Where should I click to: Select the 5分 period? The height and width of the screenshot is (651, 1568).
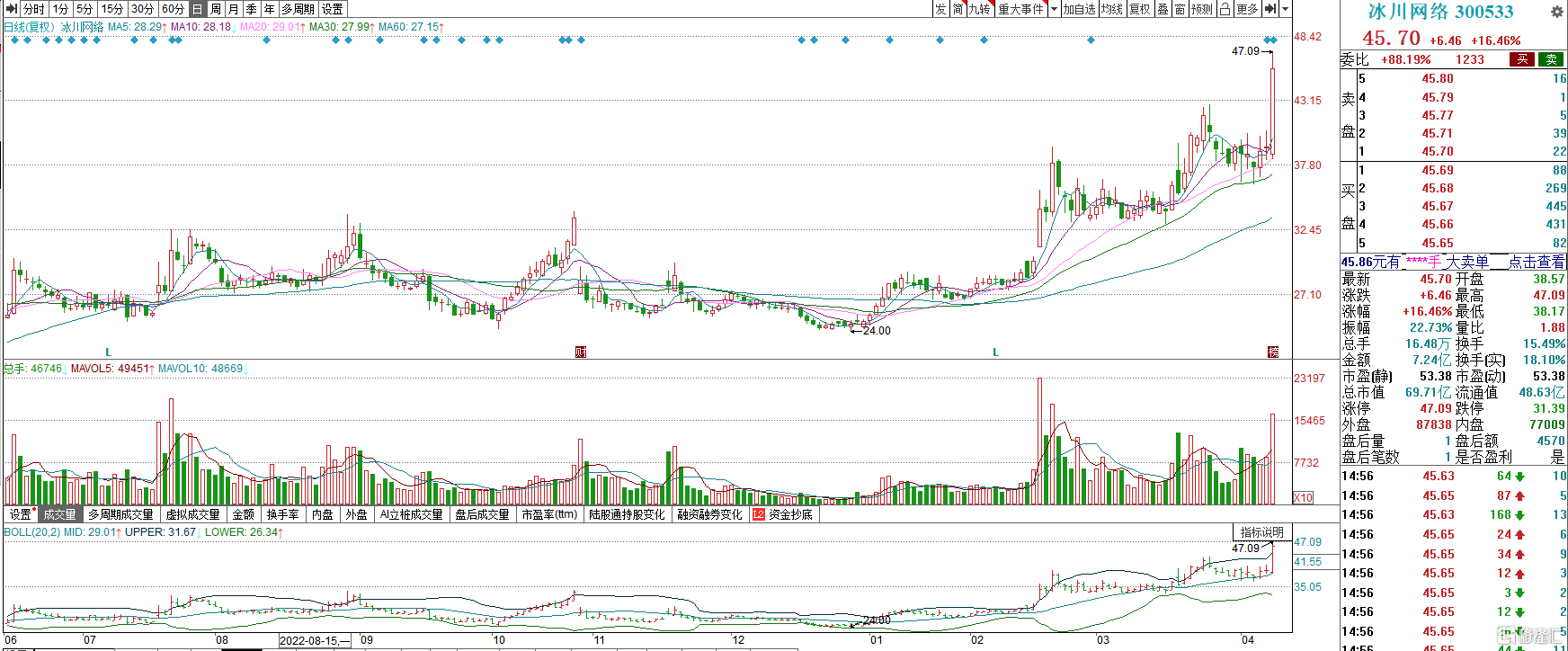click(85, 9)
